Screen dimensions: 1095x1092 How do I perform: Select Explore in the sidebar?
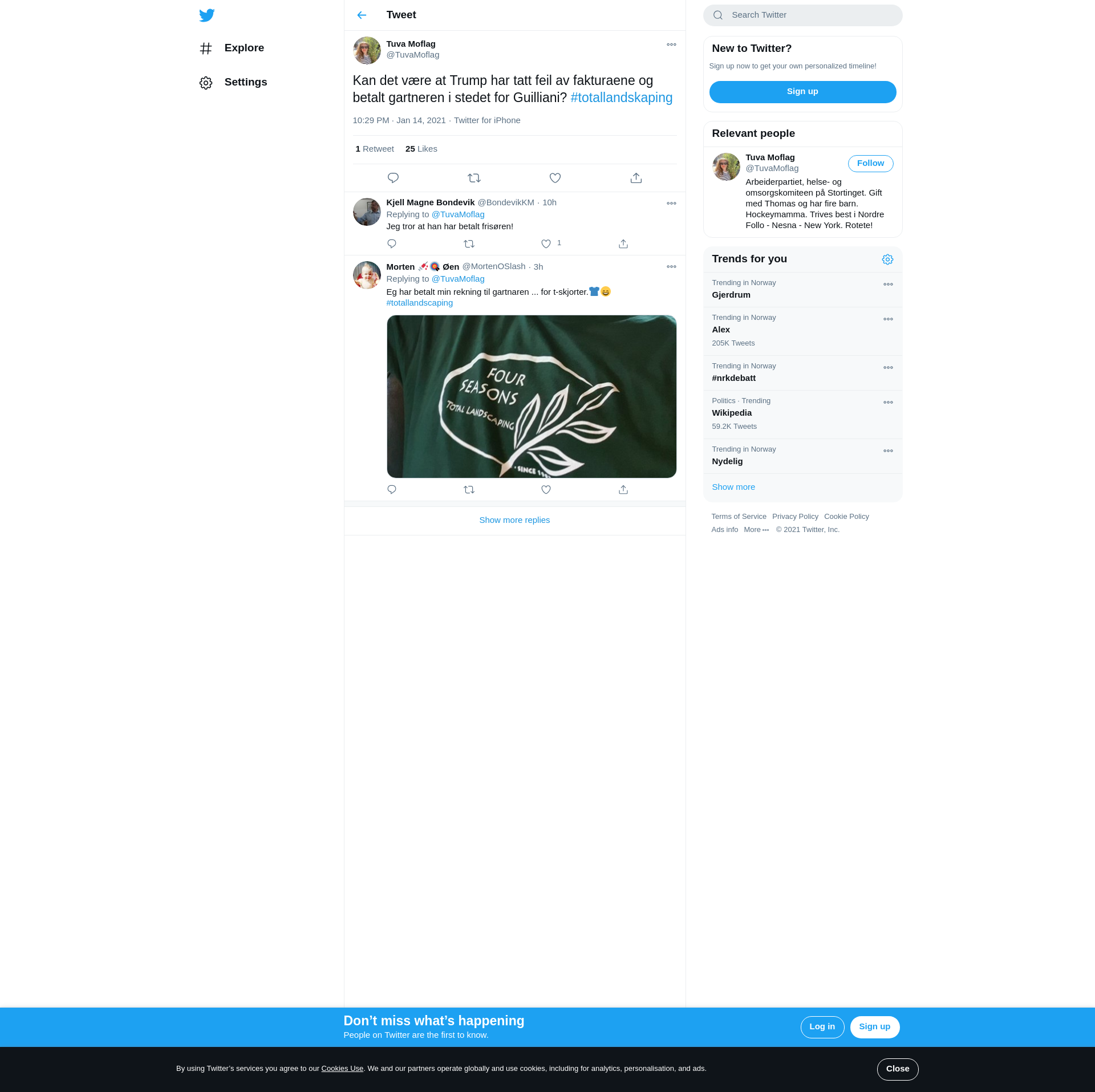(x=244, y=48)
